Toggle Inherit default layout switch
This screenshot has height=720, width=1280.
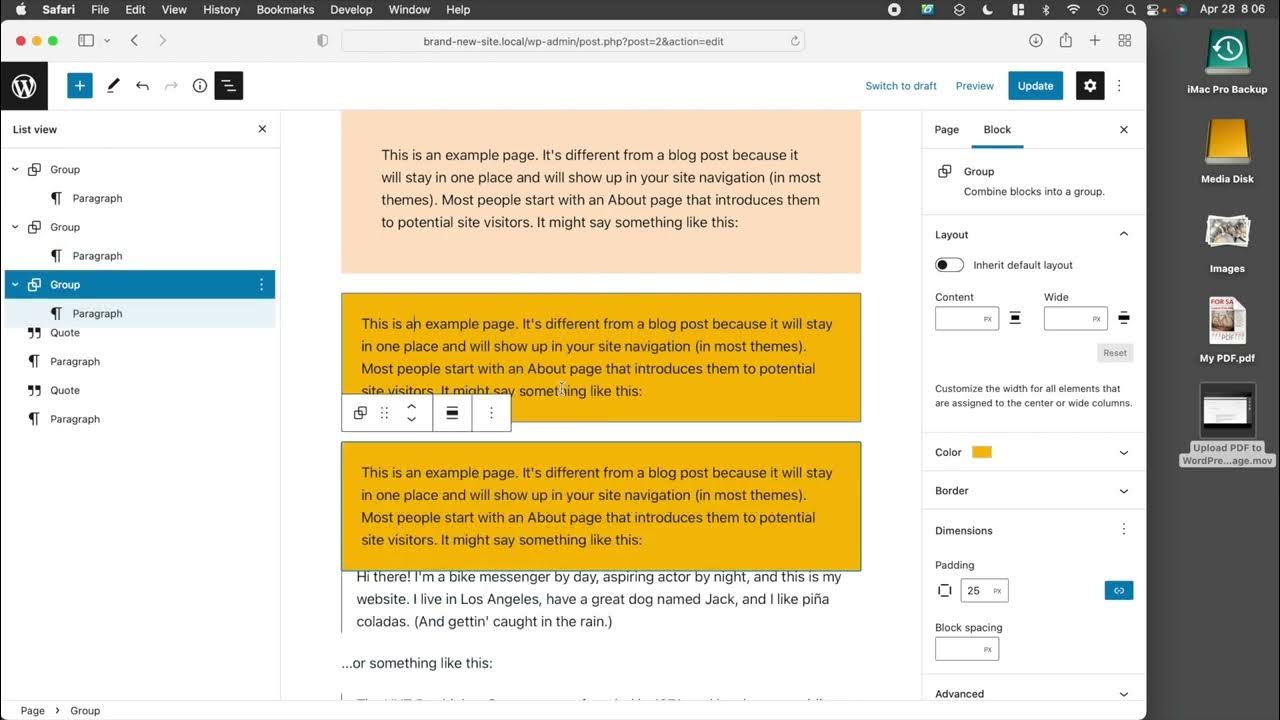point(949,265)
